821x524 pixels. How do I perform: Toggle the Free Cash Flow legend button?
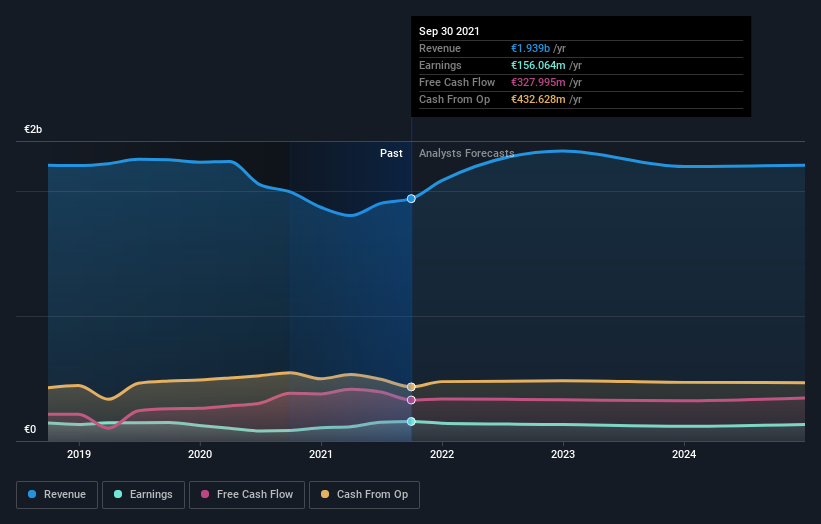(x=247, y=495)
